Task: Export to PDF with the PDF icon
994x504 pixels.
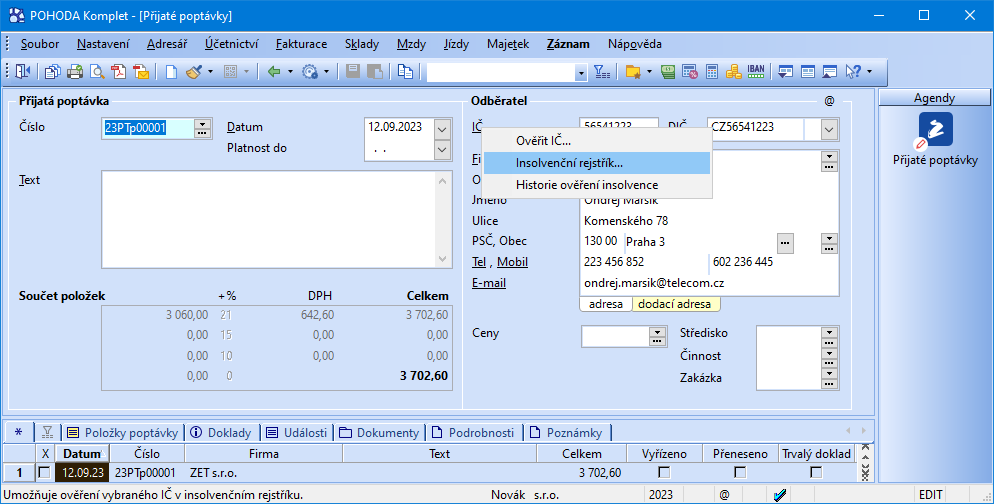Action: click(x=119, y=72)
